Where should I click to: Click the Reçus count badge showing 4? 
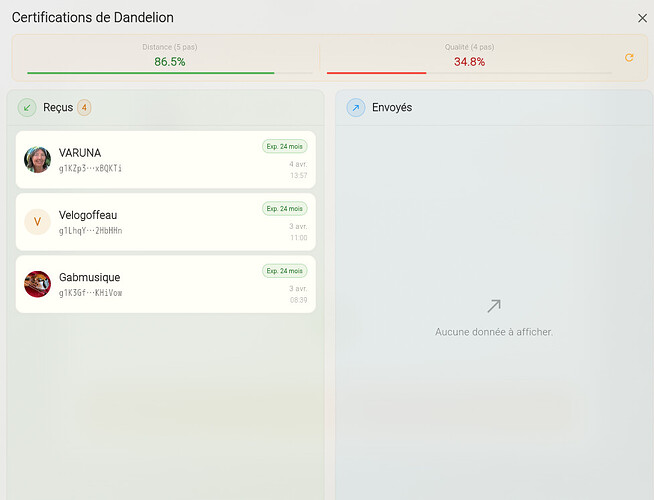pos(85,107)
